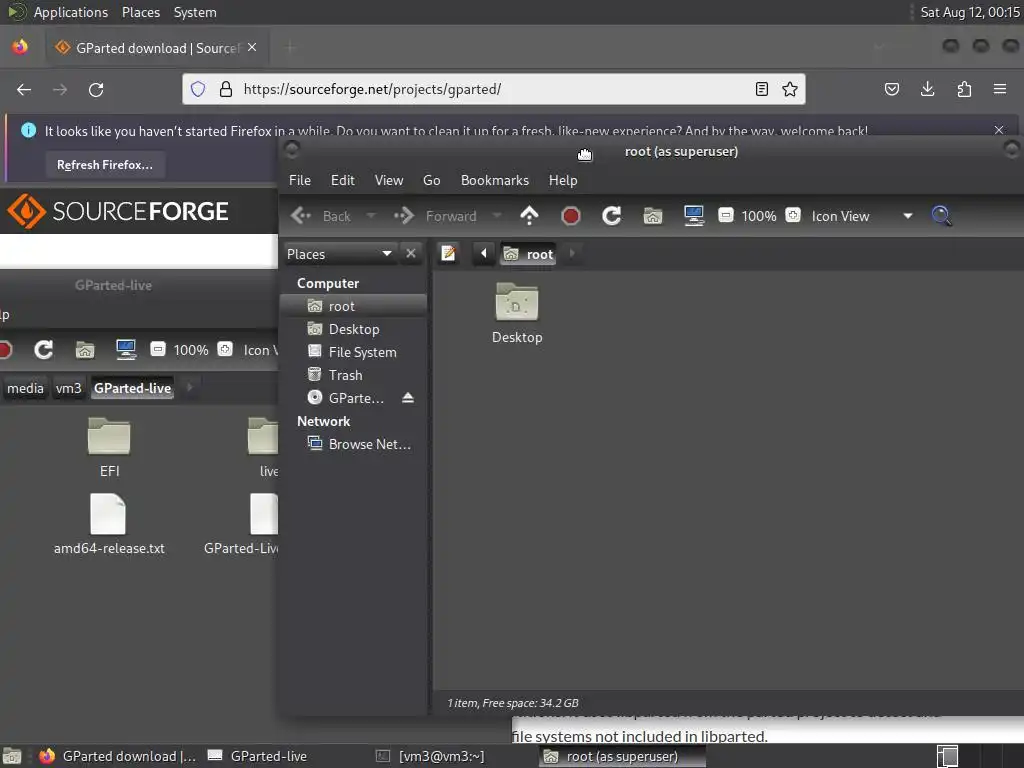
Task: Open the Firefox downloads icon
Action: click(927, 89)
